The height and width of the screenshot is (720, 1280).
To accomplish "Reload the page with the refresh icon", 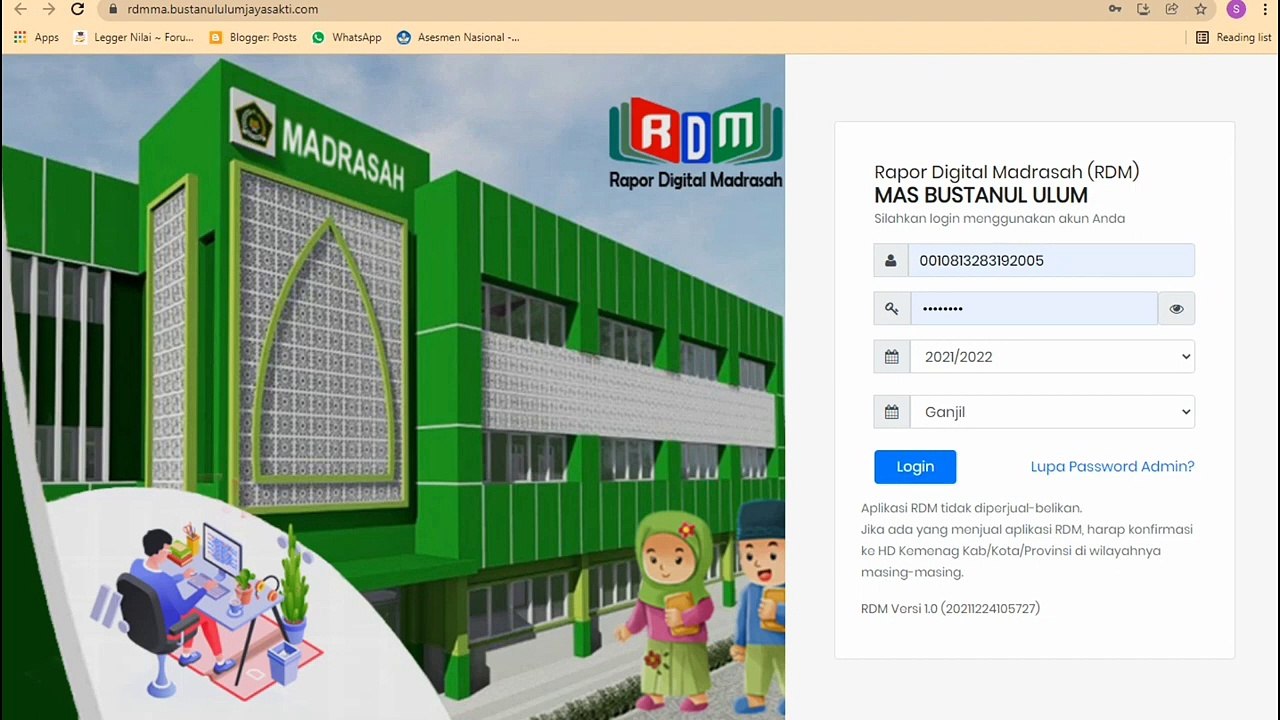I will tap(78, 9).
